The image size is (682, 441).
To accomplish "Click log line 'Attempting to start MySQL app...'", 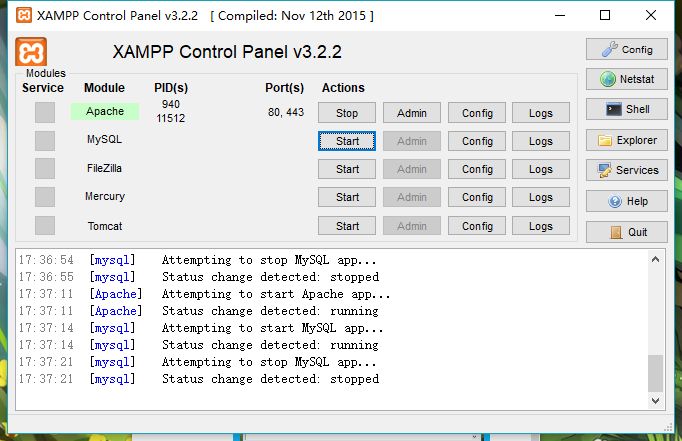I will tap(272, 328).
